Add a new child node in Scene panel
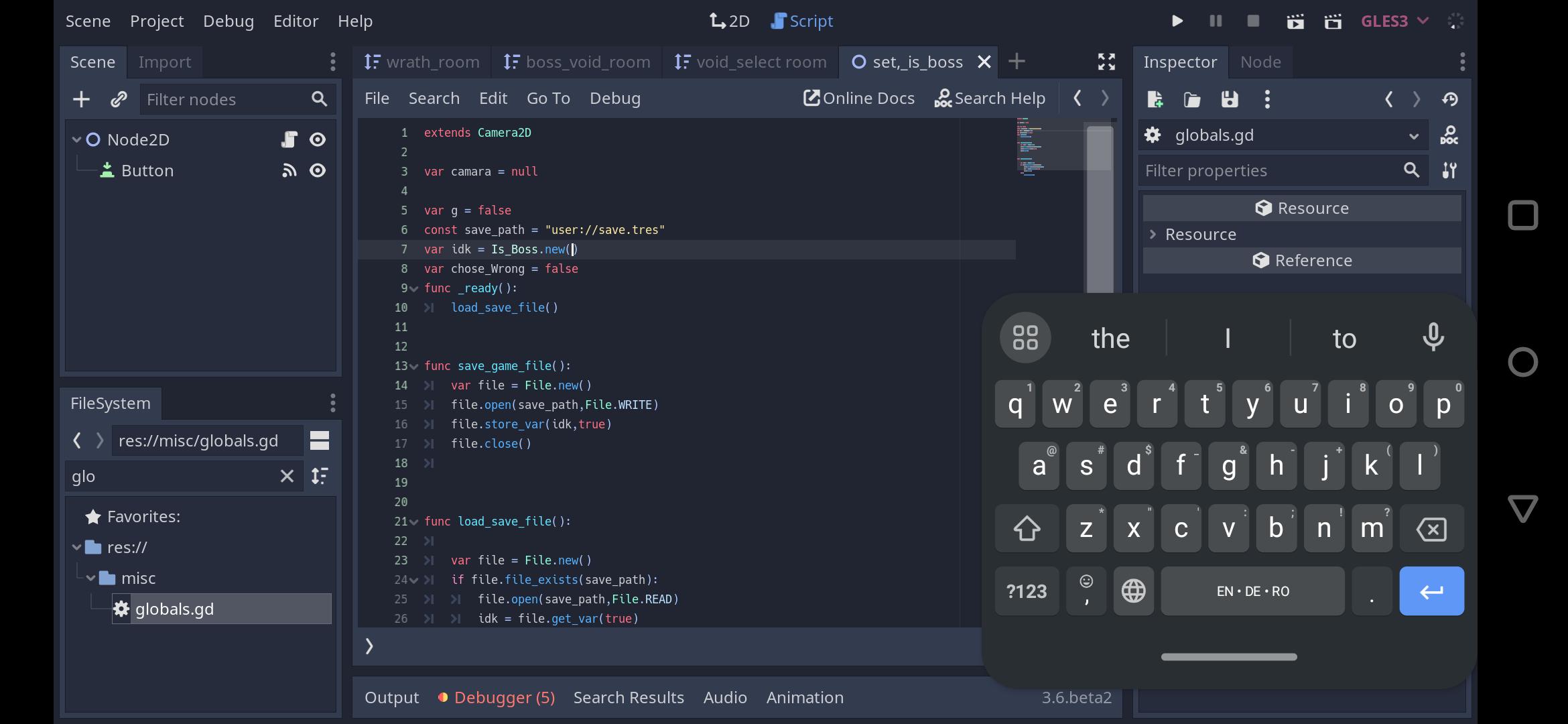Viewport: 1568px width, 724px height. [80, 99]
